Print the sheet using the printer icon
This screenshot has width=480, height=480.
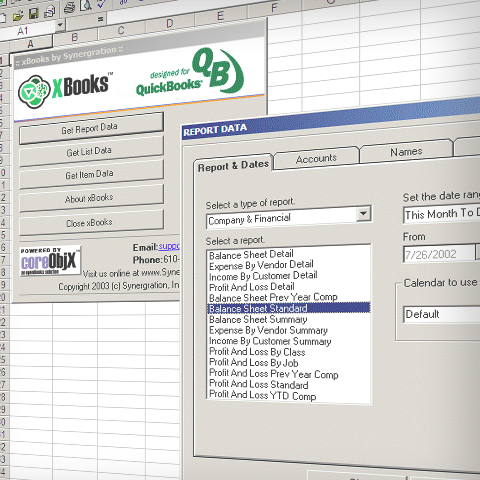69,8
